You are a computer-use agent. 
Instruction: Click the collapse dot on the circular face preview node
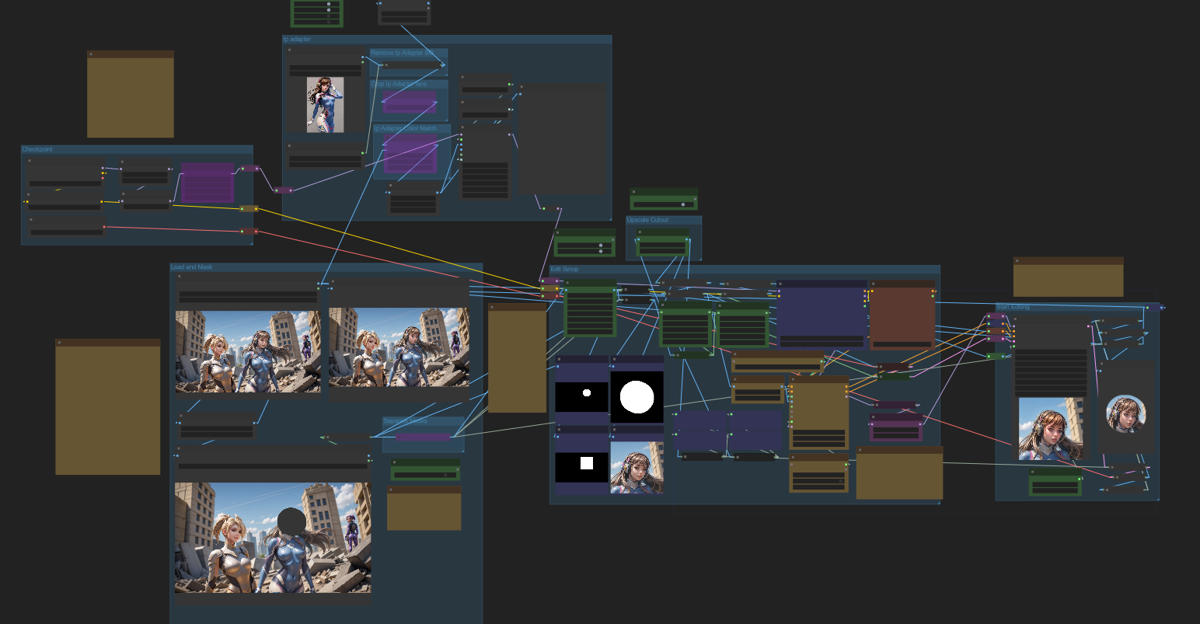click(x=1101, y=366)
